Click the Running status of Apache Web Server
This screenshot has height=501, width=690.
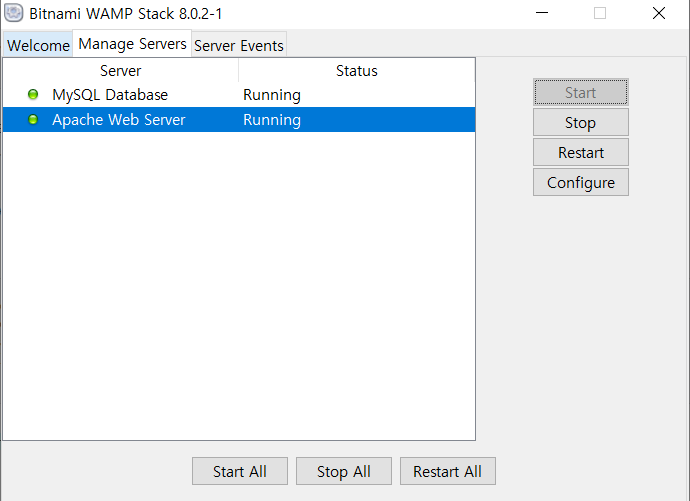[x=272, y=120]
